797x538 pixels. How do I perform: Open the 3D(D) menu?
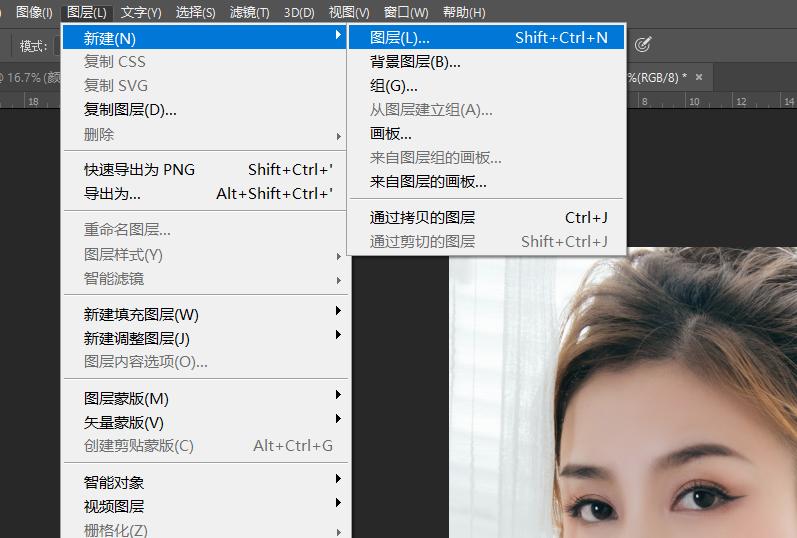299,12
